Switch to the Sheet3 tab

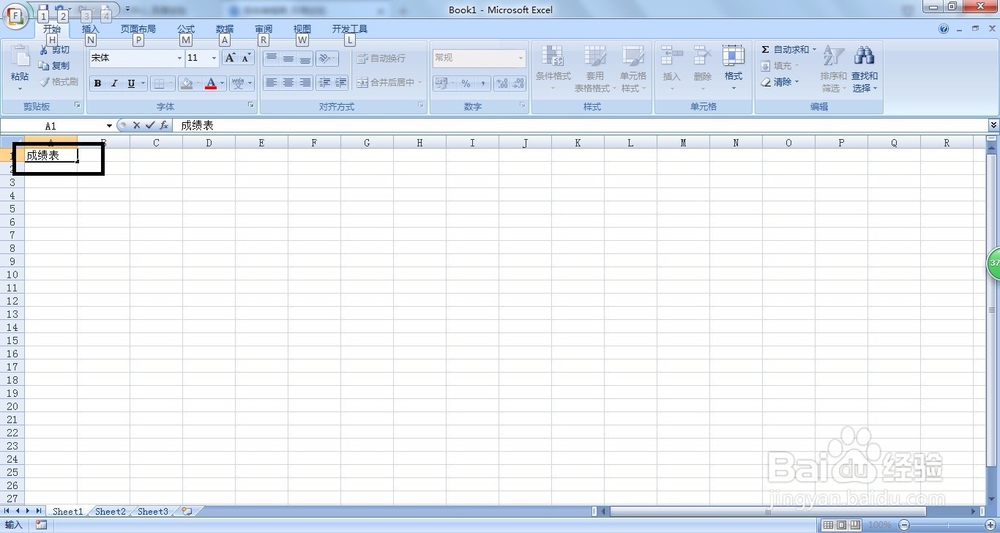pyautogui.click(x=153, y=511)
